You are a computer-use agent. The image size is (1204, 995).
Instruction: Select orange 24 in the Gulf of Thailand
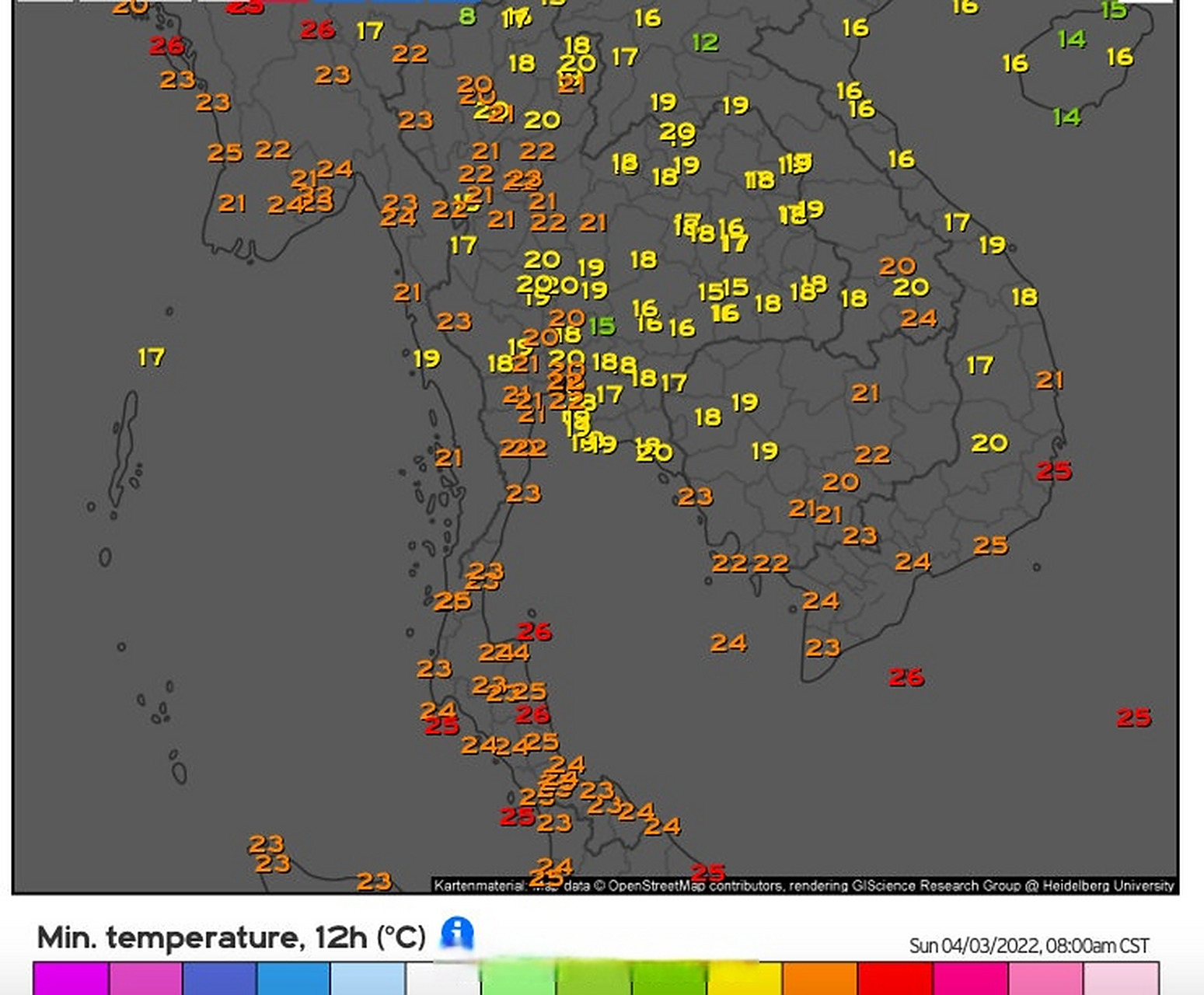click(728, 643)
